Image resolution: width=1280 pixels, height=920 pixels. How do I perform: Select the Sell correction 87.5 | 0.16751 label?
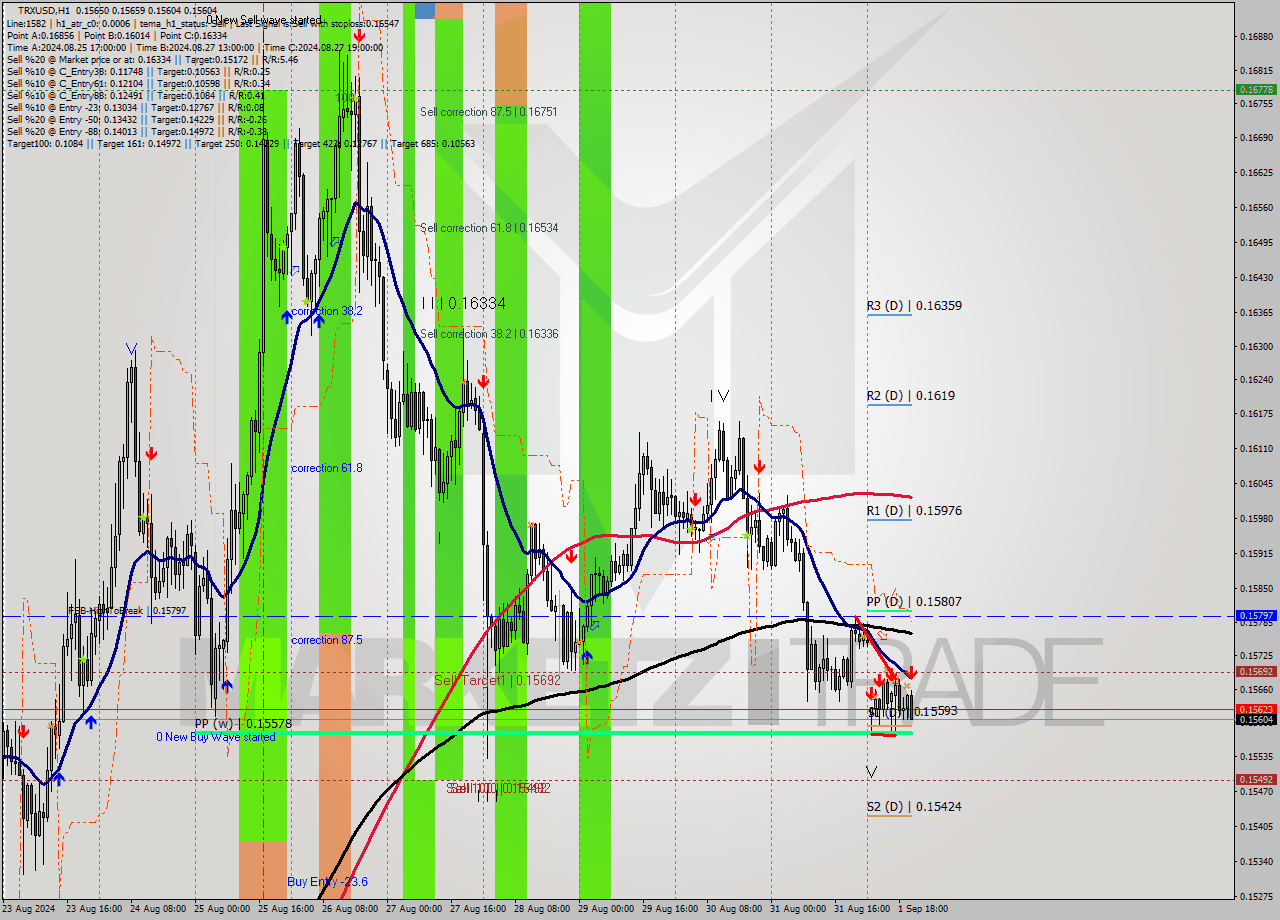point(489,112)
